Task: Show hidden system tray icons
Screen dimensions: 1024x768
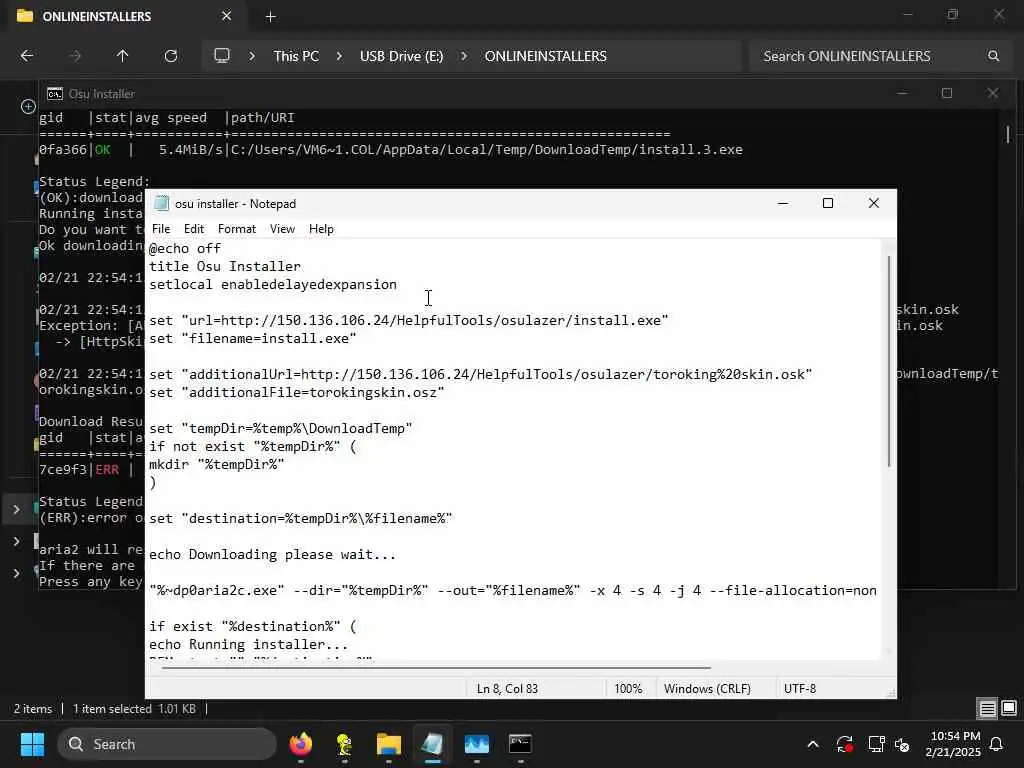Action: (x=813, y=744)
